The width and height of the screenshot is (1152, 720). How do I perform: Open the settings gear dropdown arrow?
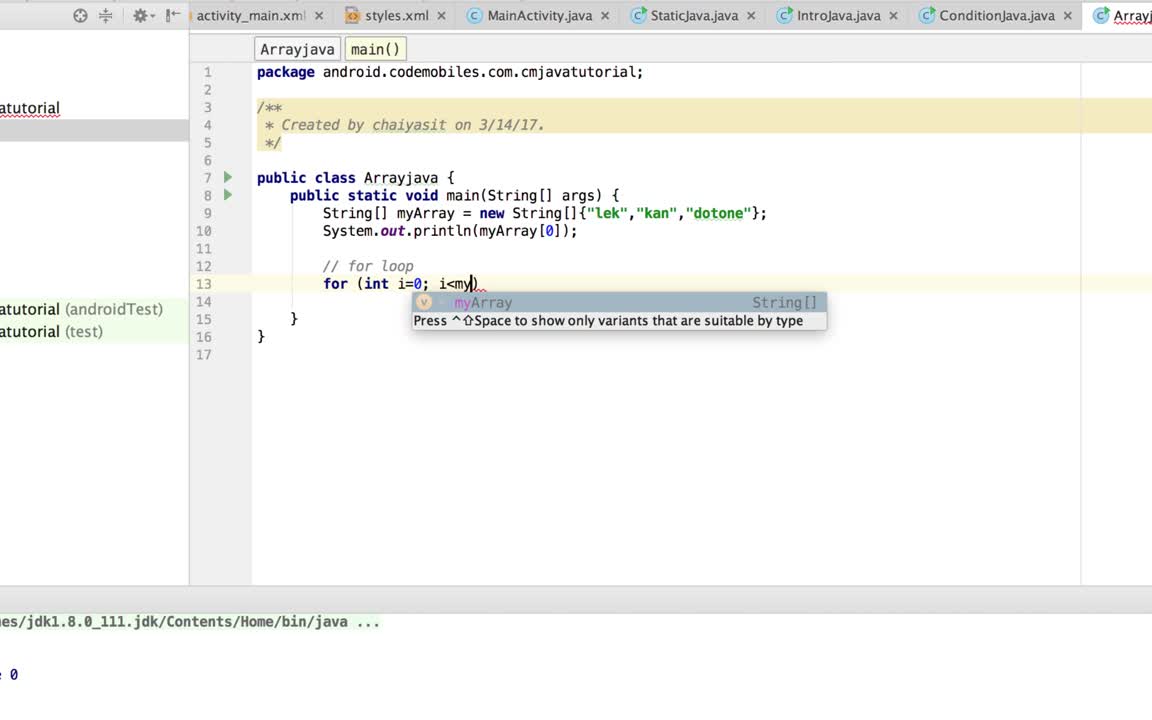pyautogui.click(x=153, y=15)
